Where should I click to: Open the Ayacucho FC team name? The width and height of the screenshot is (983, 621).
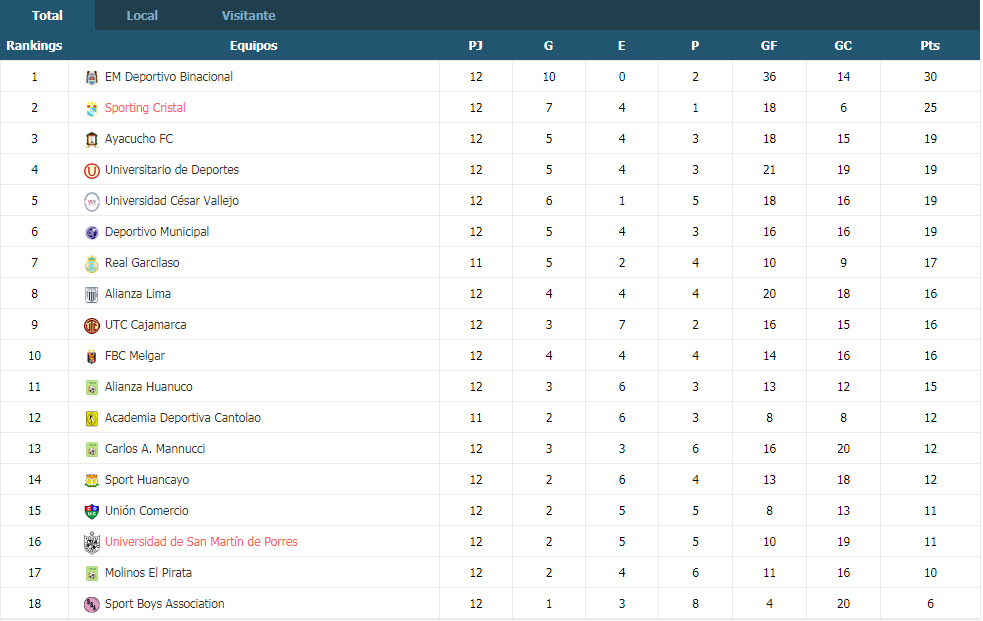[139, 138]
